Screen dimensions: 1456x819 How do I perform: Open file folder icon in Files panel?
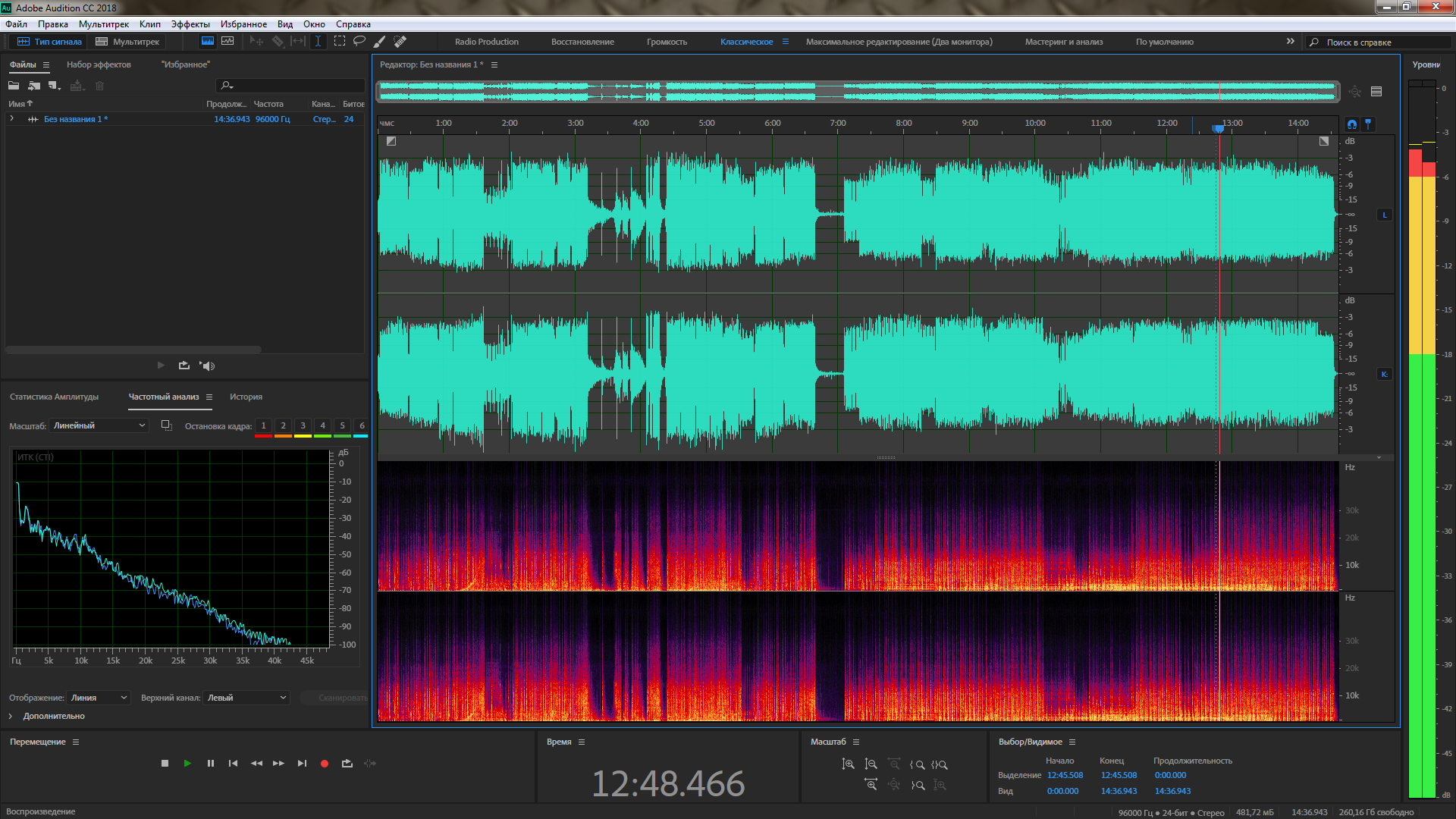coord(14,86)
